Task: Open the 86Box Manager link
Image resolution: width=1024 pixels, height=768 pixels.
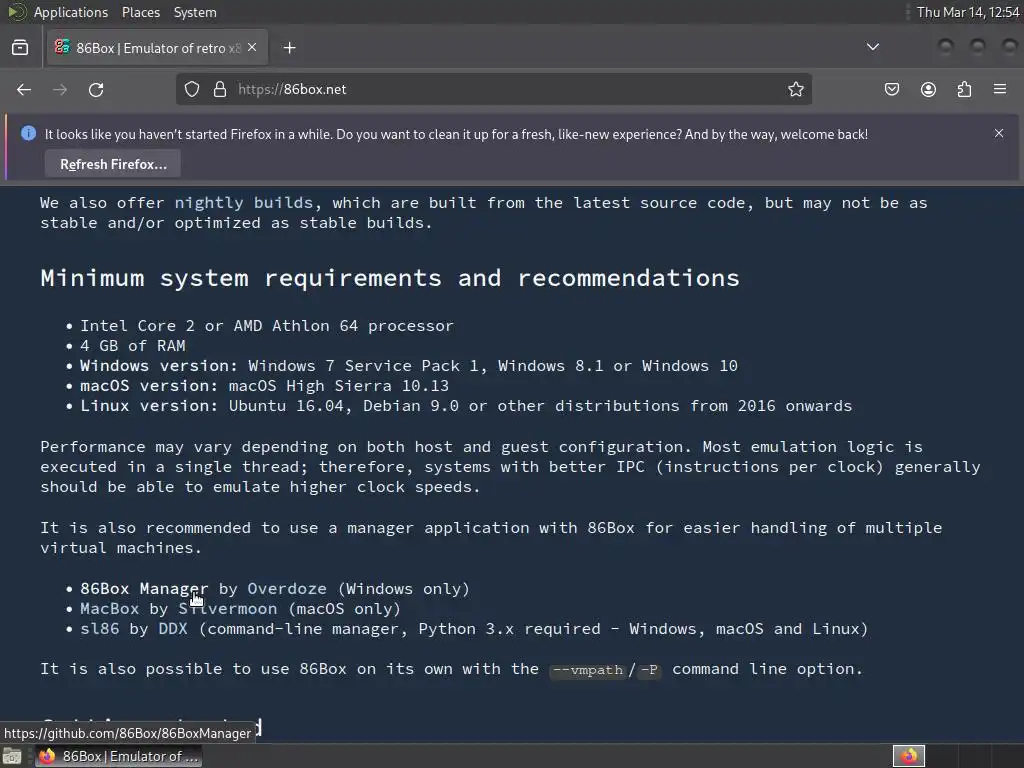Action: tap(144, 588)
